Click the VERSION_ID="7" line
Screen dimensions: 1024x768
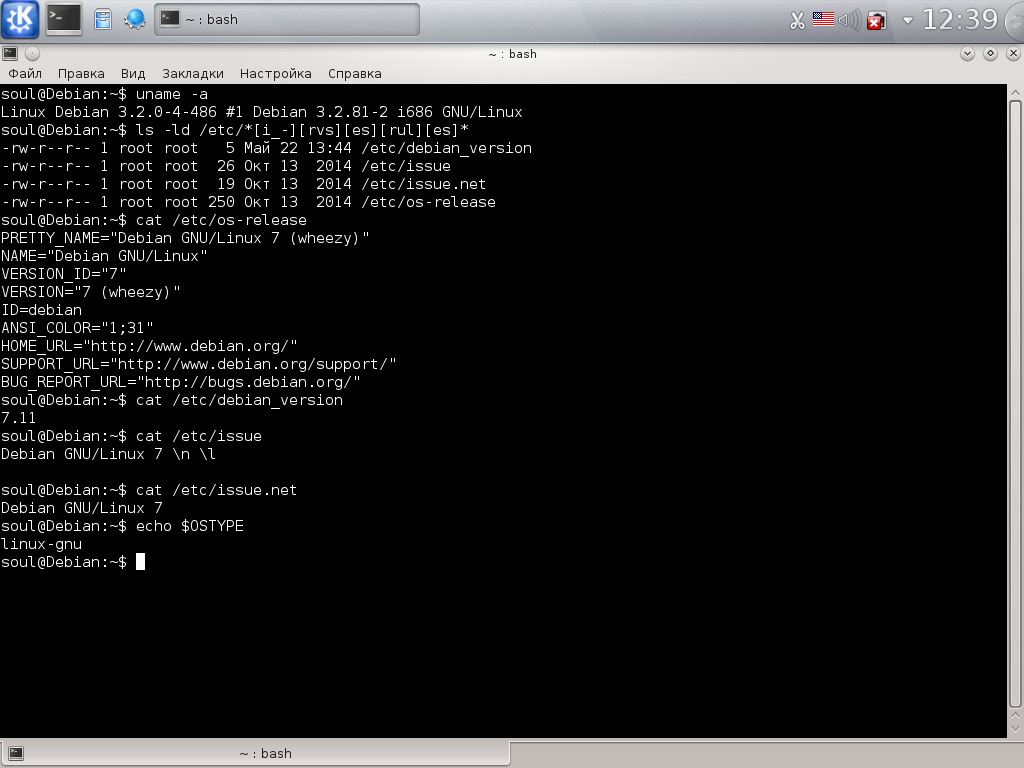63,274
